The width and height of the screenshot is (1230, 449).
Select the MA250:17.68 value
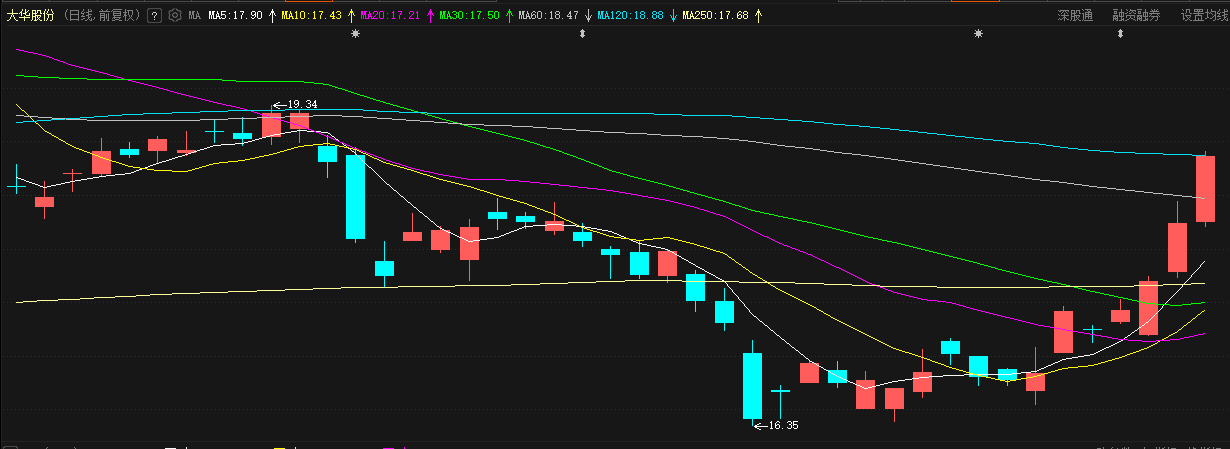[x=715, y=15]
